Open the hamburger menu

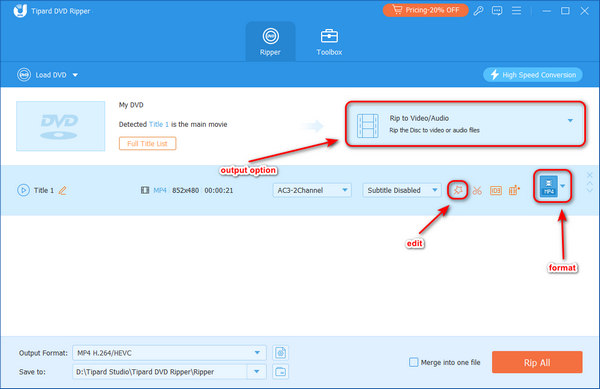pyautogui.click(x=516, y=11)
